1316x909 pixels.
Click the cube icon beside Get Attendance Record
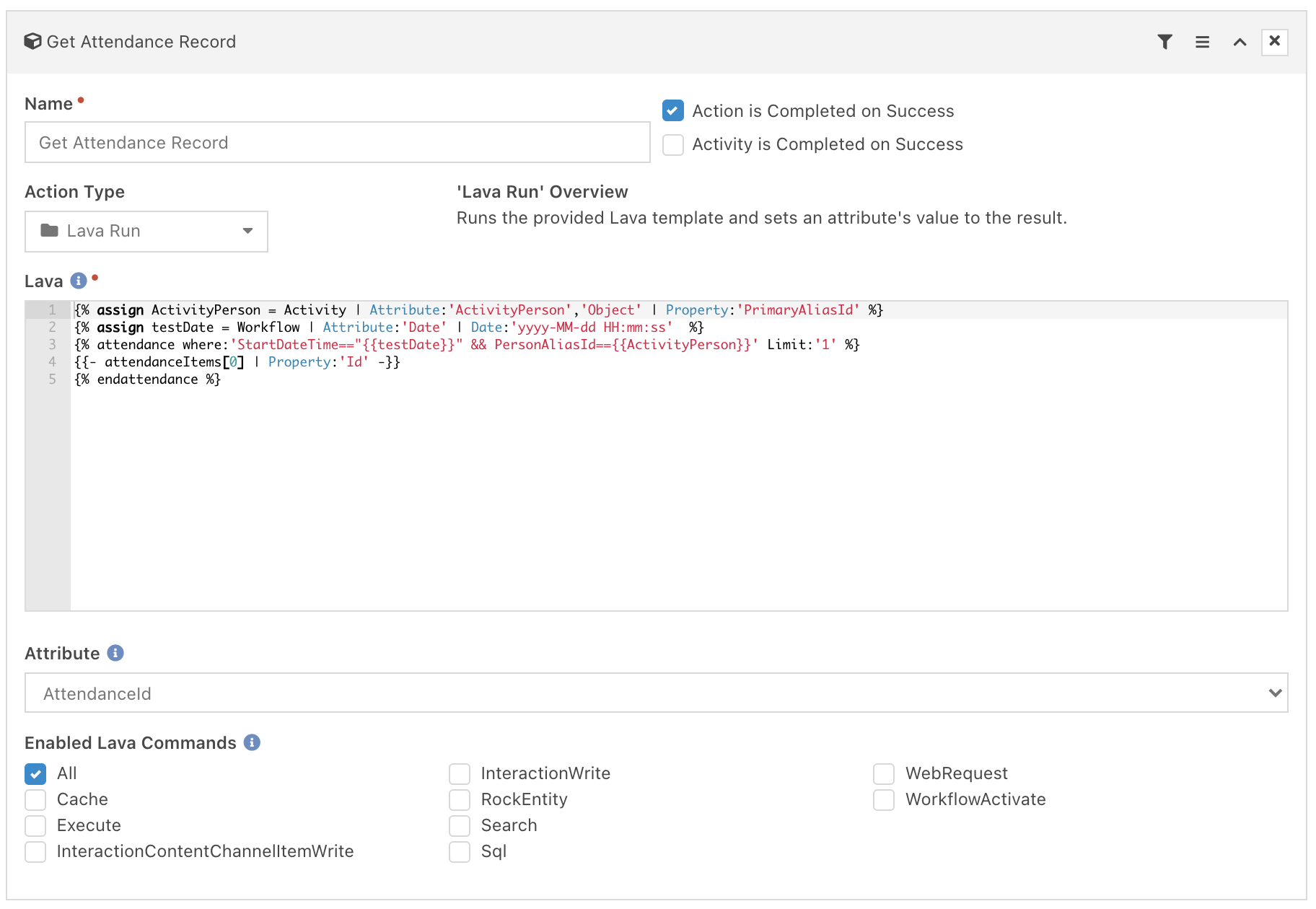click(x=32, y=41)
